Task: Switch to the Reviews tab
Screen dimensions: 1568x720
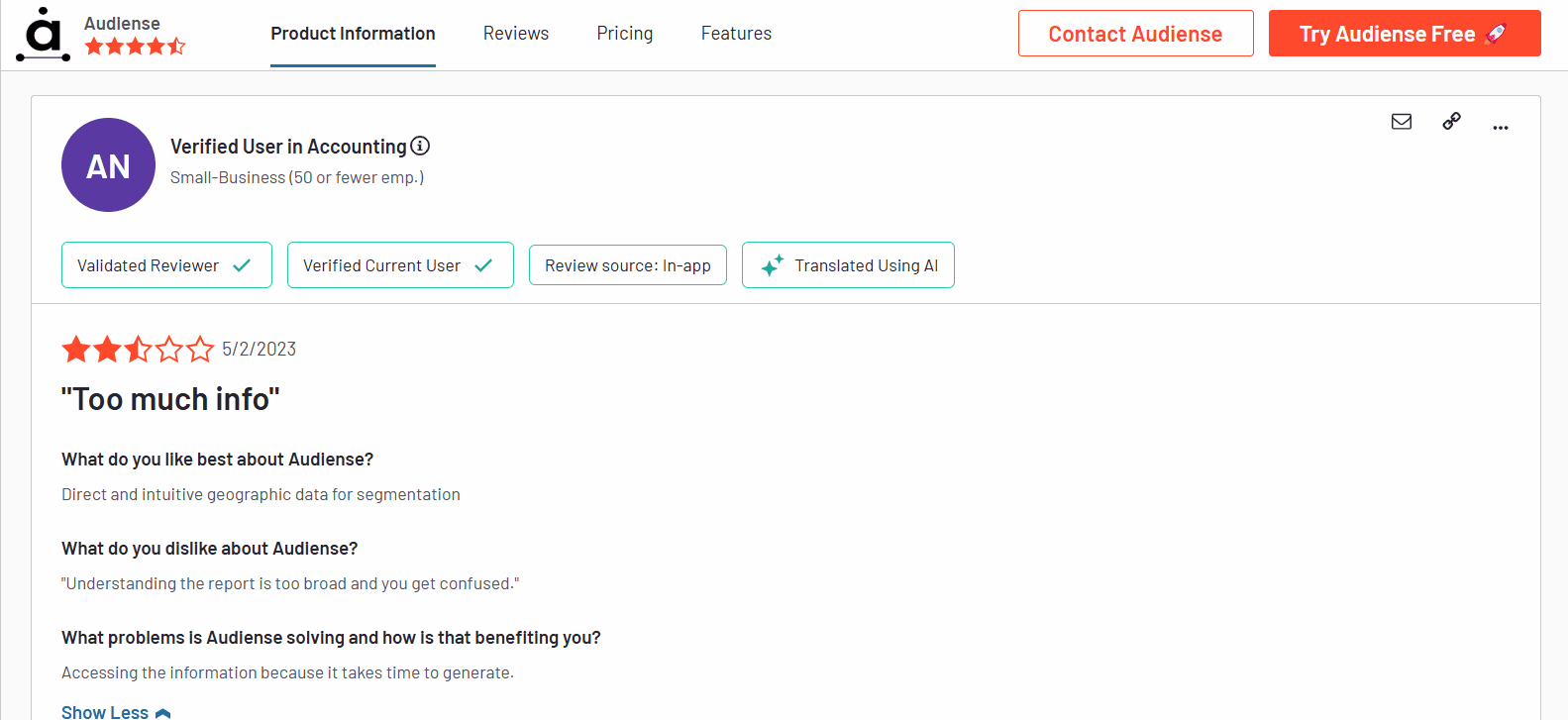Action: 516,34
